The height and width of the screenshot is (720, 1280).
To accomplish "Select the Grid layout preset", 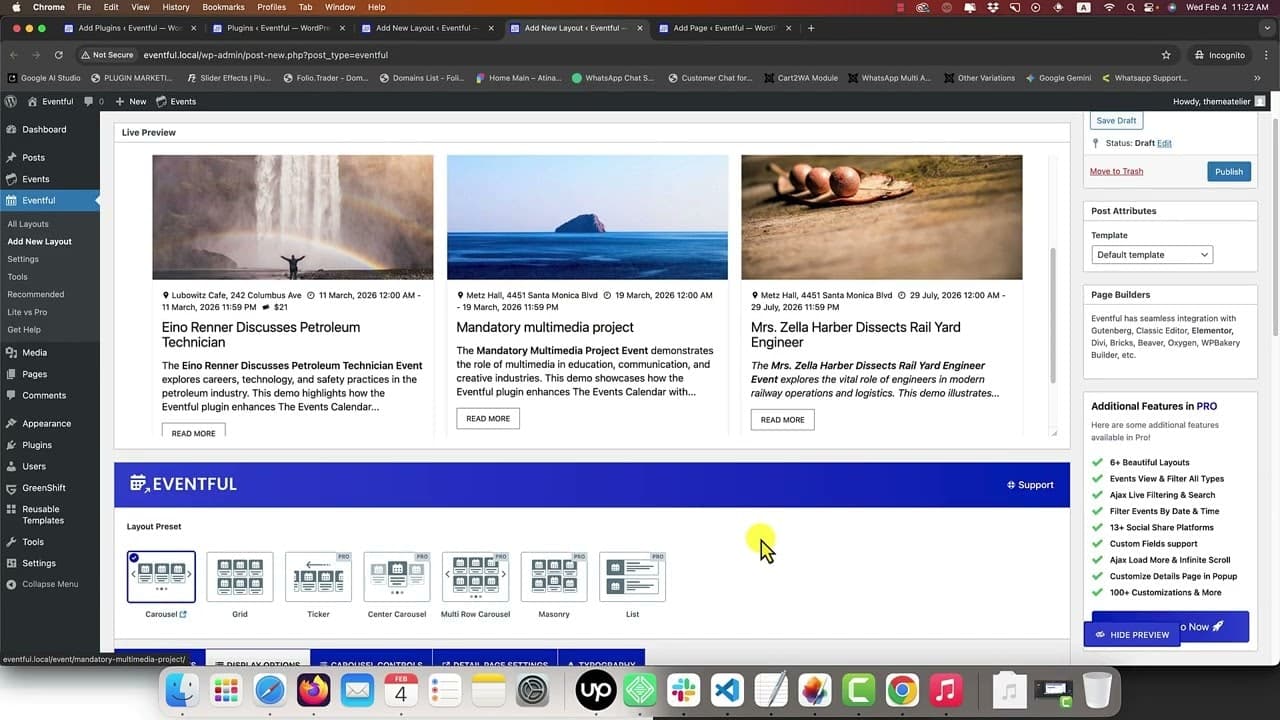I will pyautogui.click(x=240, y=577).
